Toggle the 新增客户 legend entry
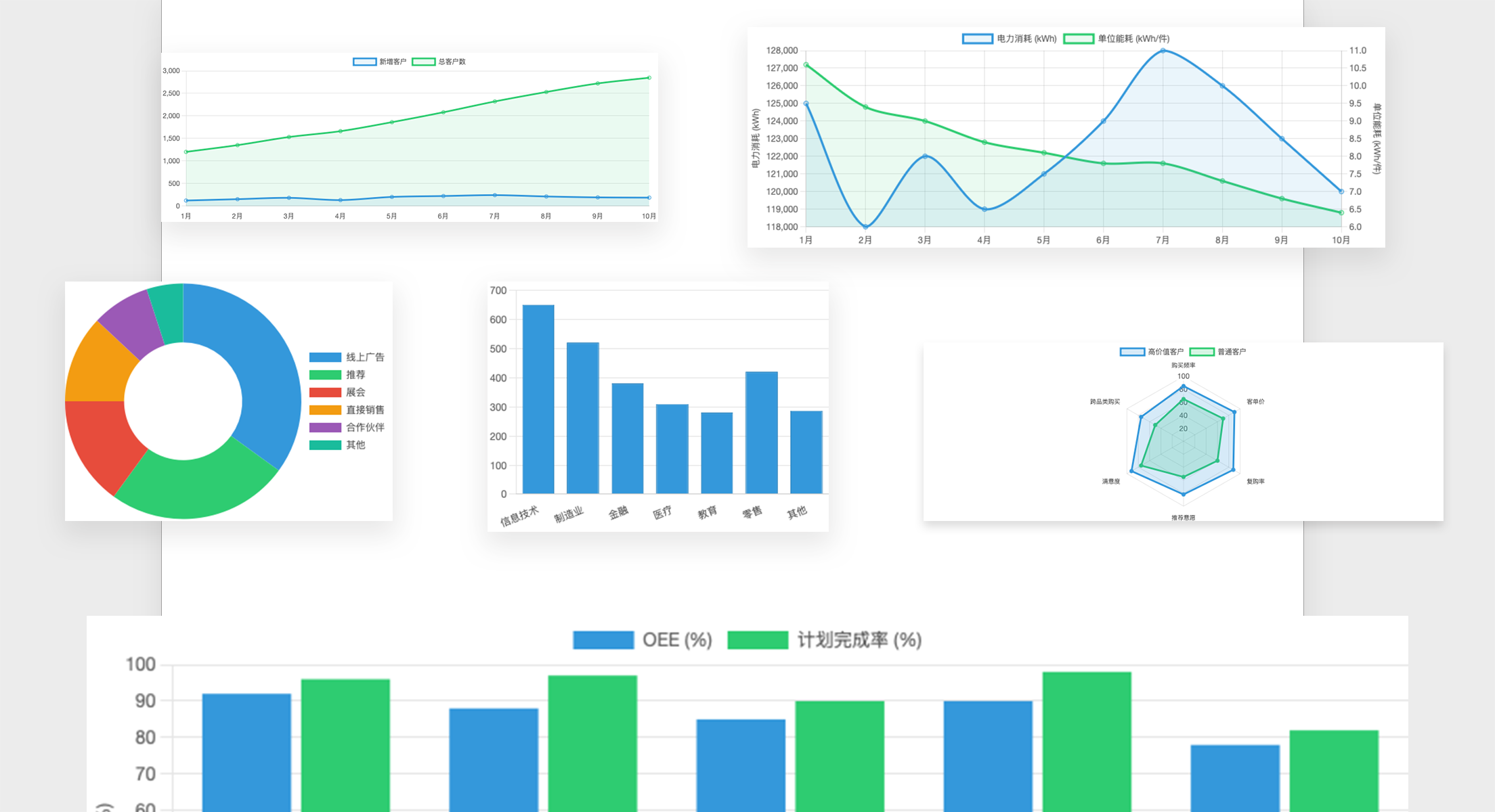 point(379,62)
